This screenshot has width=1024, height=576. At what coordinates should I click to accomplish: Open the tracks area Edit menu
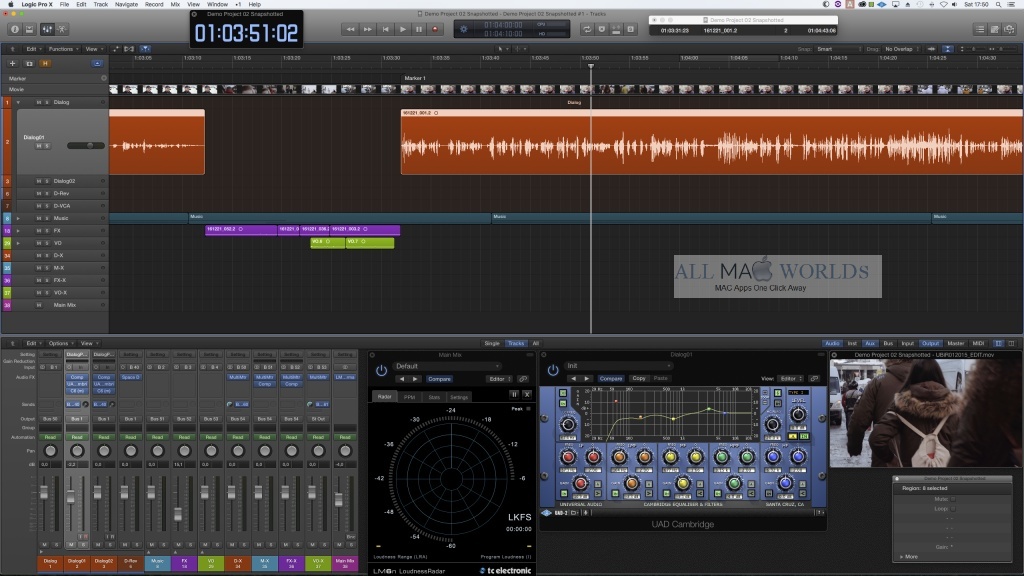point(33,49)
